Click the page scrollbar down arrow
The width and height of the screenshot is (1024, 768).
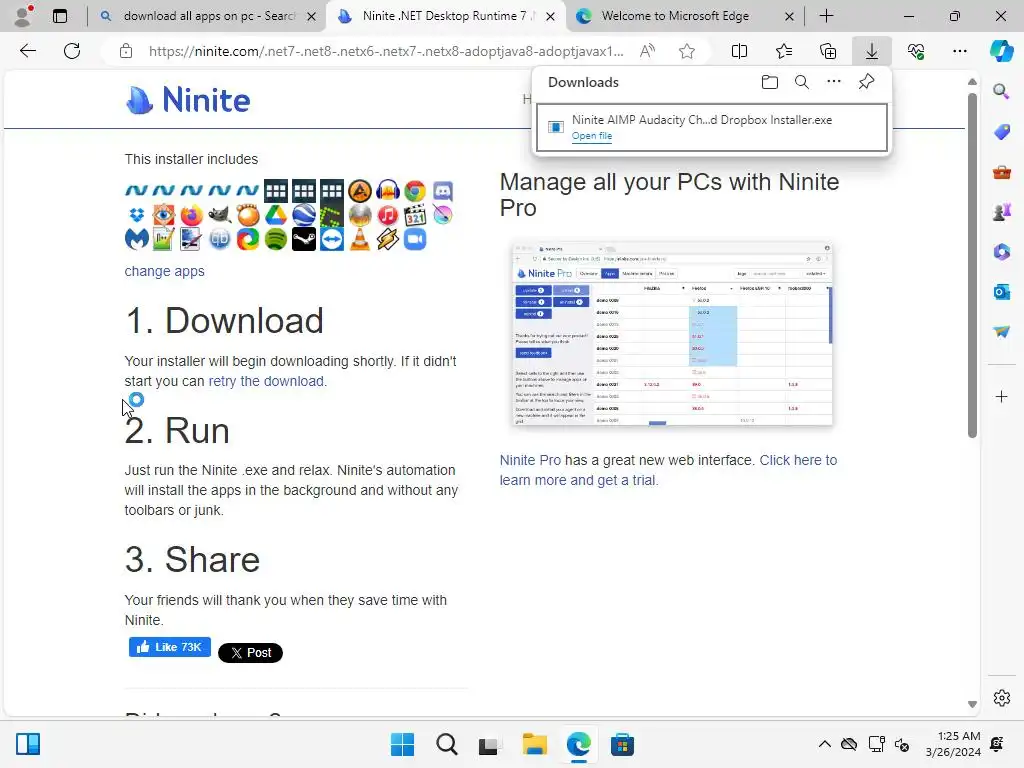point(972,704)
